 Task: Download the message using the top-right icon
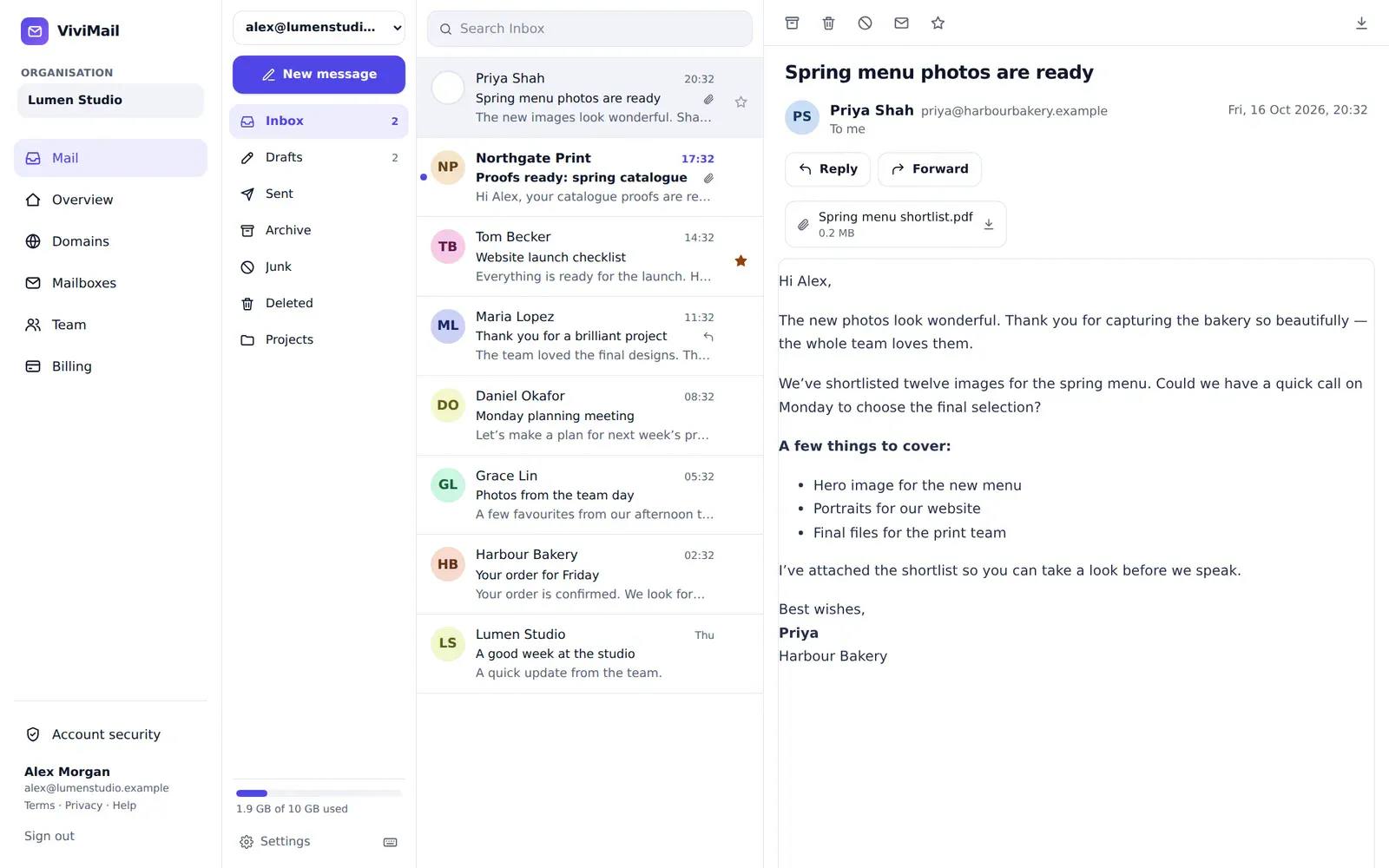[1361, 23]
